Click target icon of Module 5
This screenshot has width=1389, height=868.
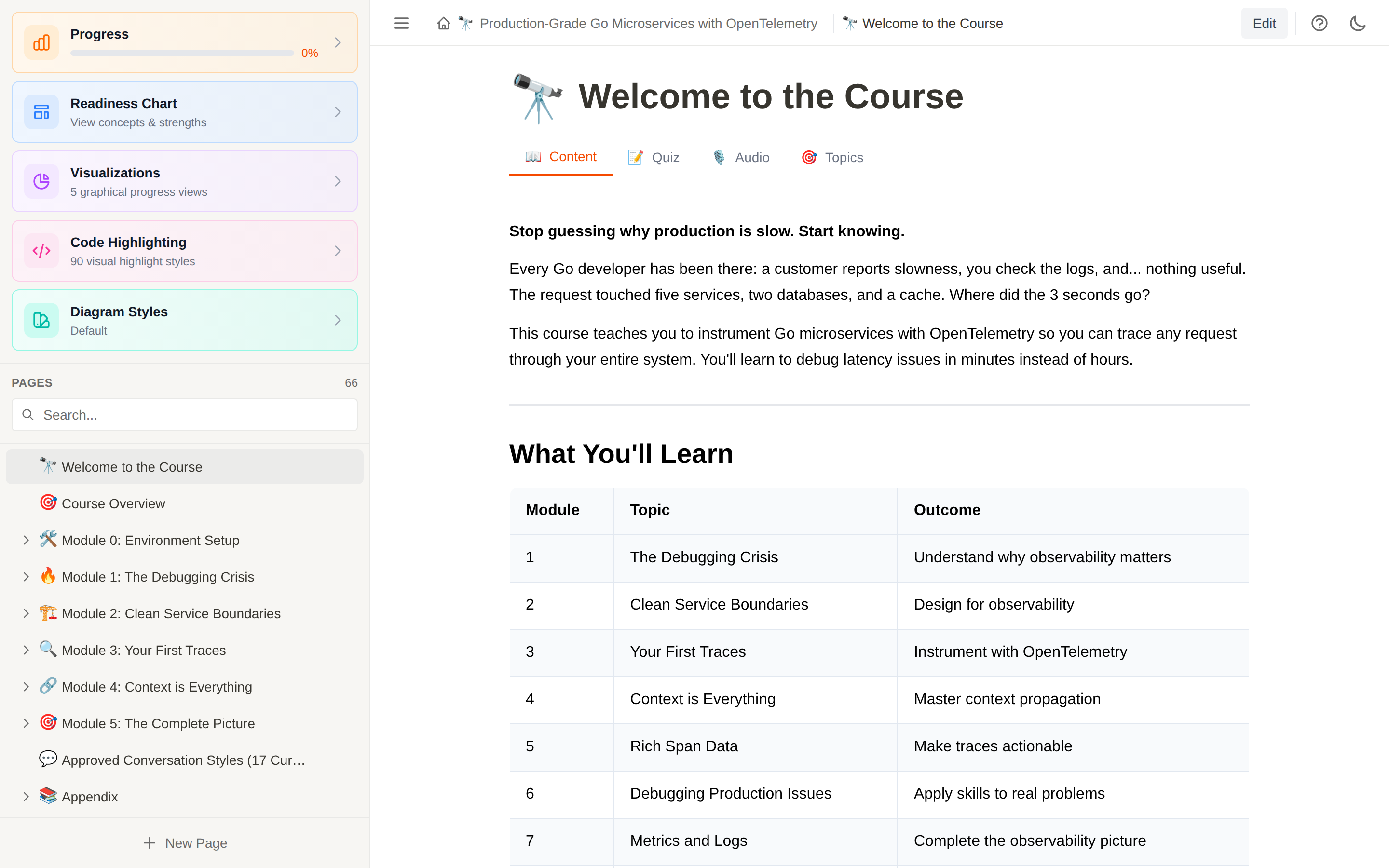coord(48,722)
